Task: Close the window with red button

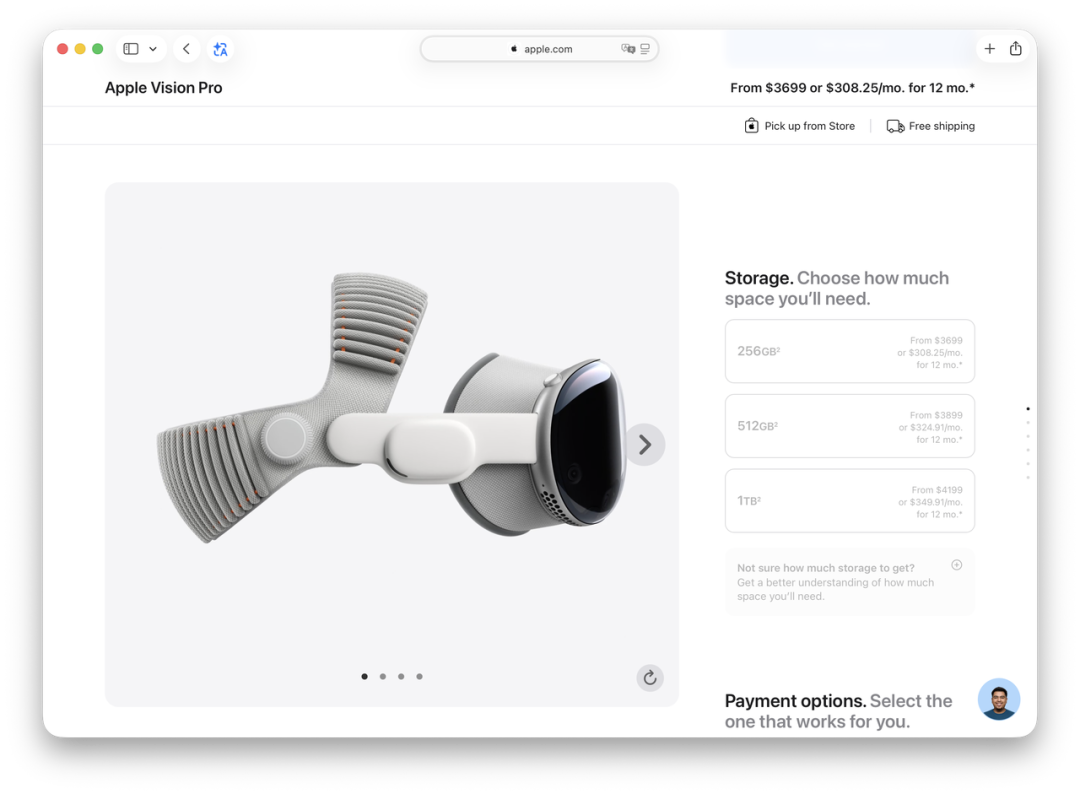Action: [63, 49]
